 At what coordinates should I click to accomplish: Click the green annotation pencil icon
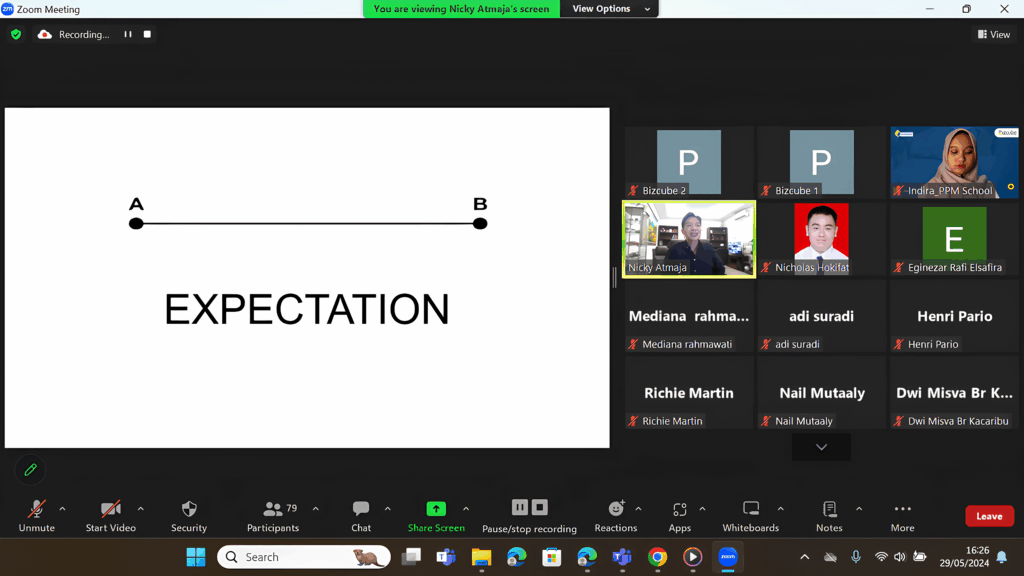[30, 469]
